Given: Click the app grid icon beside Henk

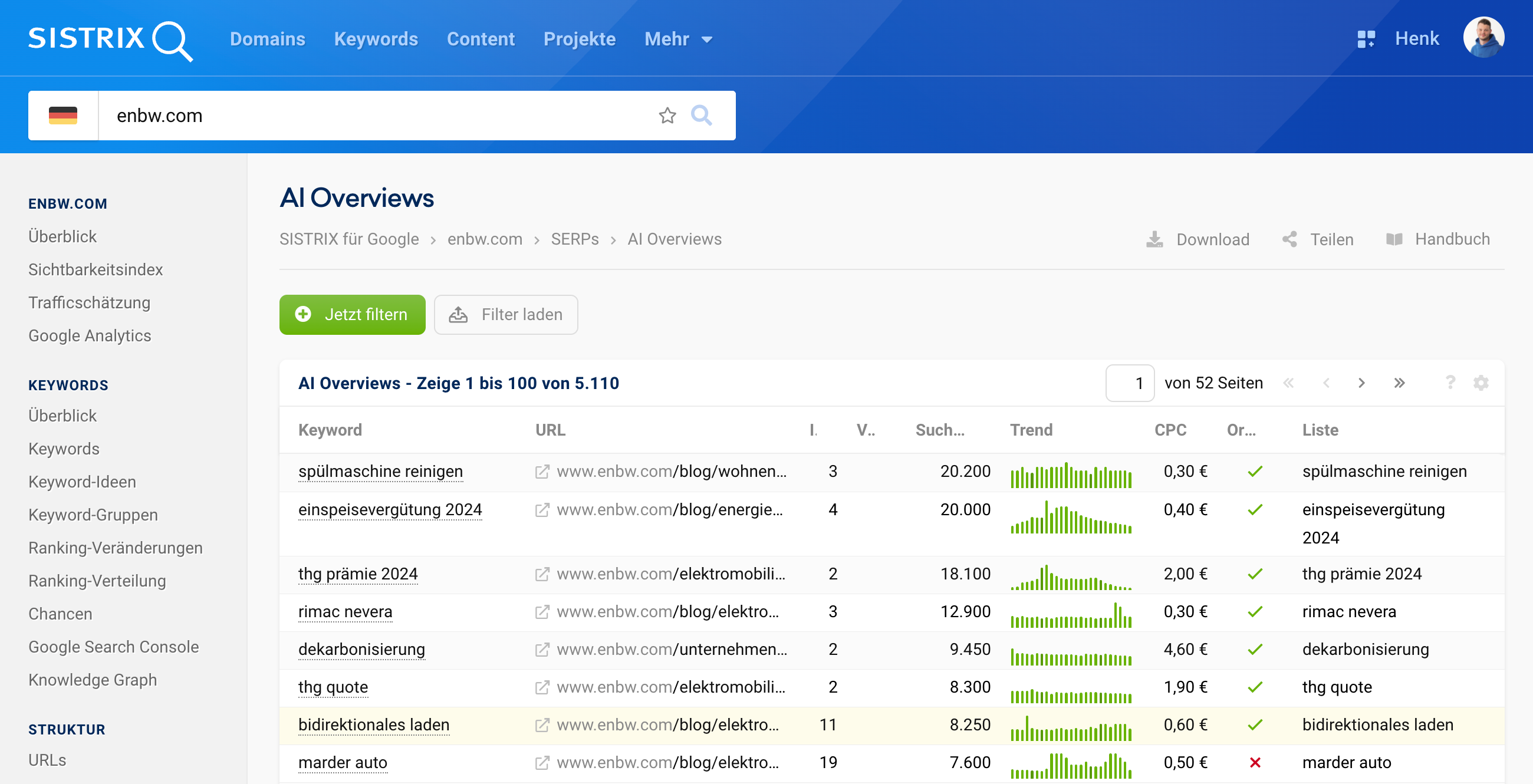Looking at the screenshot, I should pos(1366,38).
